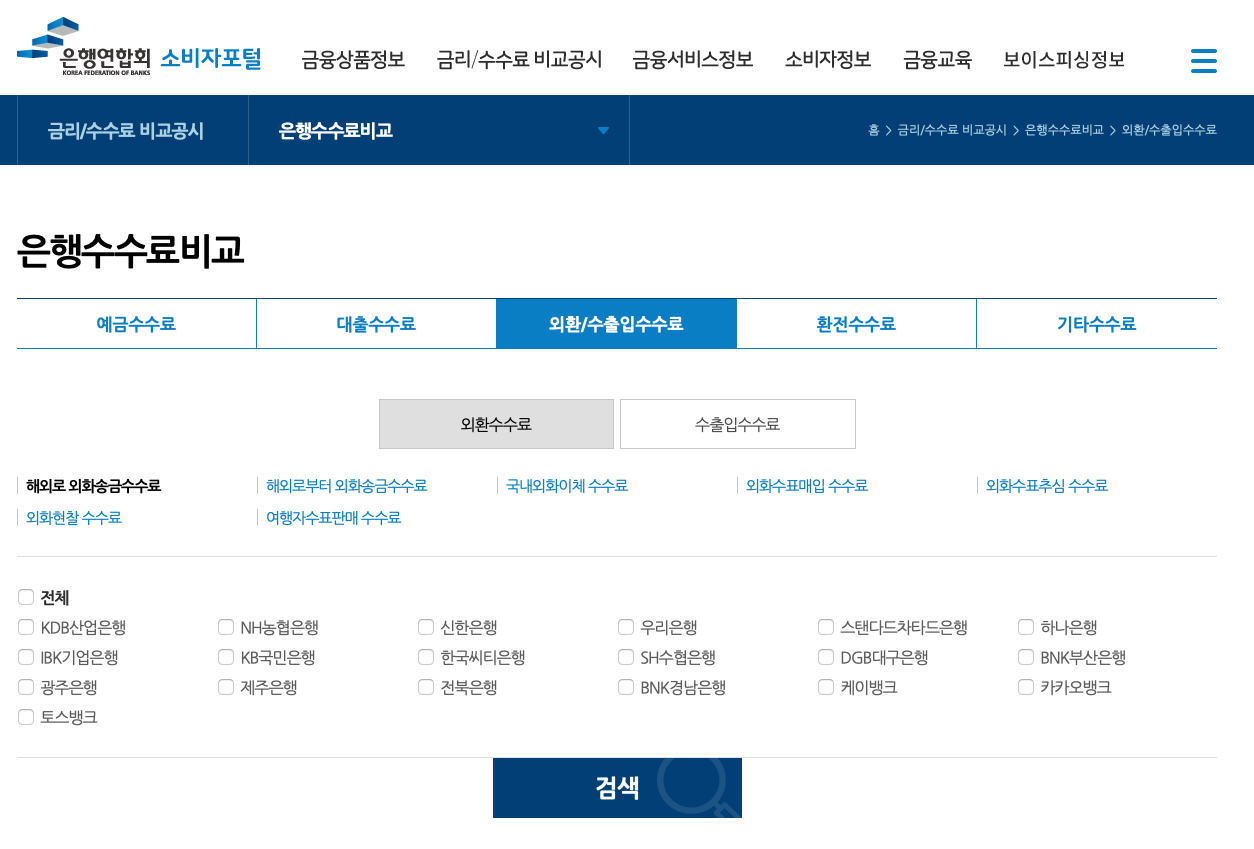The height and width of the screenshot is (849, 1254).
Task: Switch to the 환전수수료 tab
Action: pos(856,323)
